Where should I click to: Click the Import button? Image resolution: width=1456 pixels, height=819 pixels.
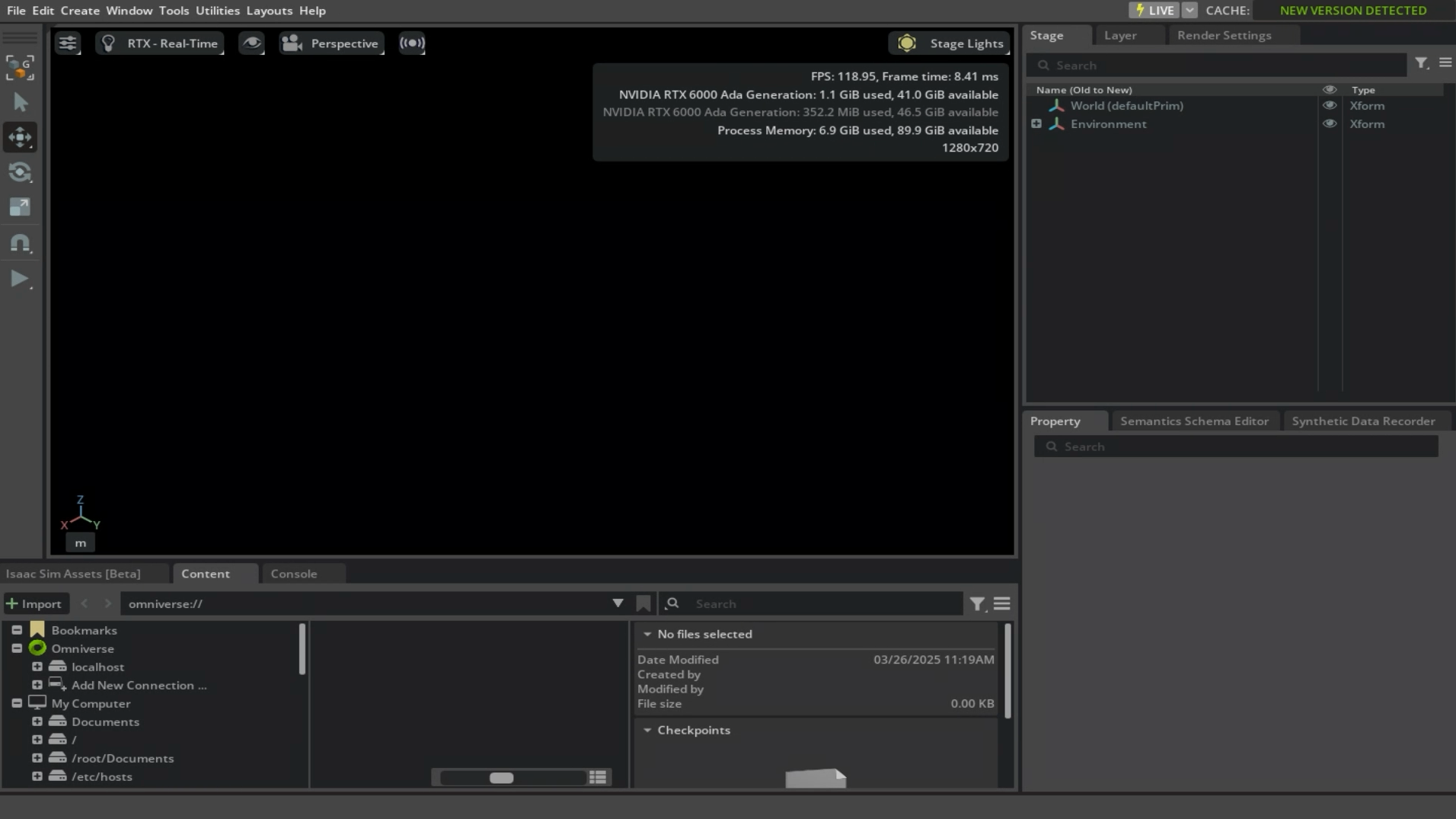(x=34, y=603)
